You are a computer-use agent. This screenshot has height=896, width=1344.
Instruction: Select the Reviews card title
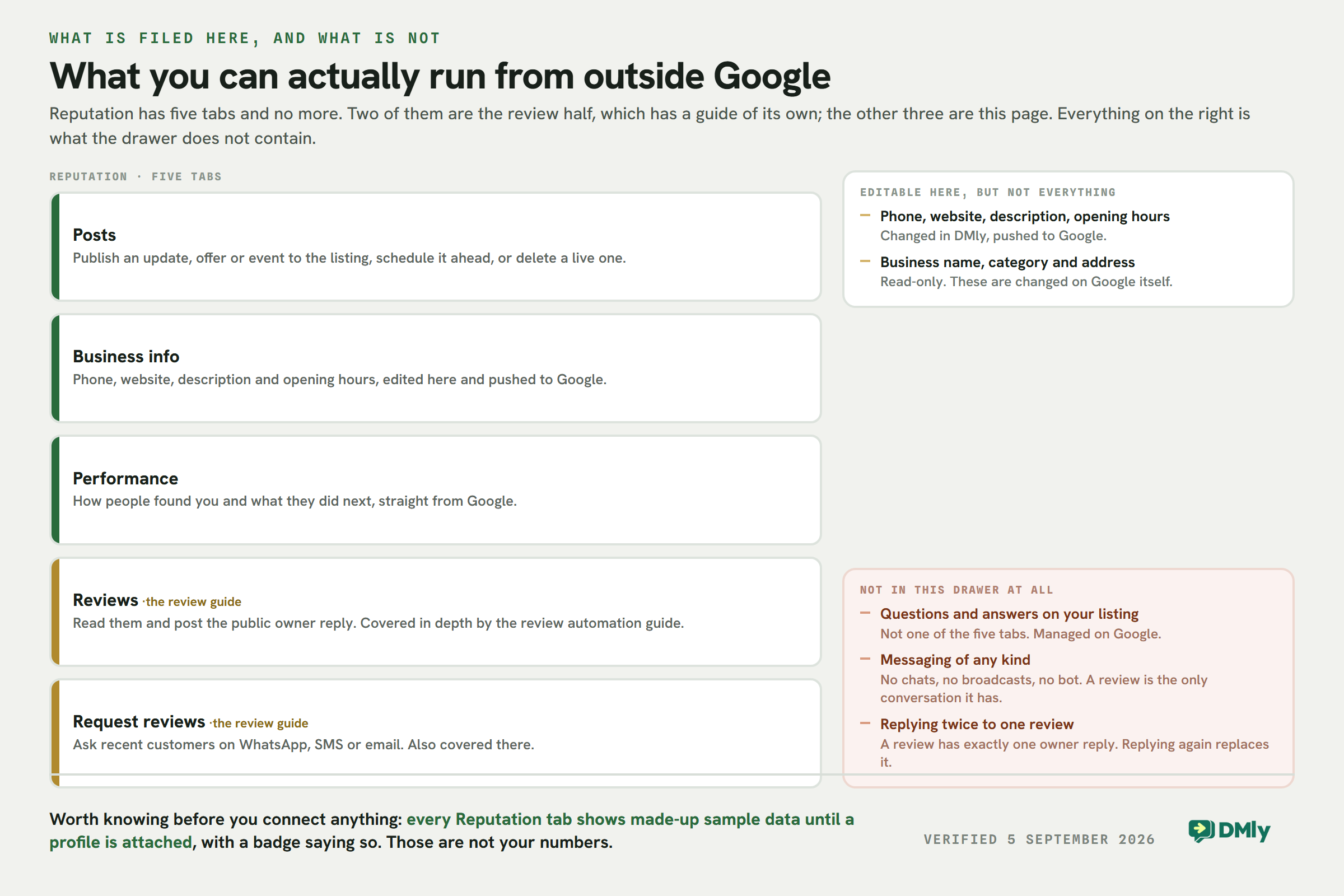105,600
